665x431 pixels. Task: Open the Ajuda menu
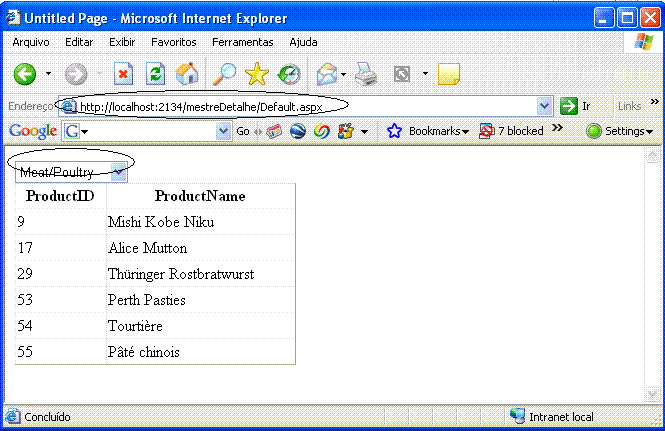pos(303,42)
